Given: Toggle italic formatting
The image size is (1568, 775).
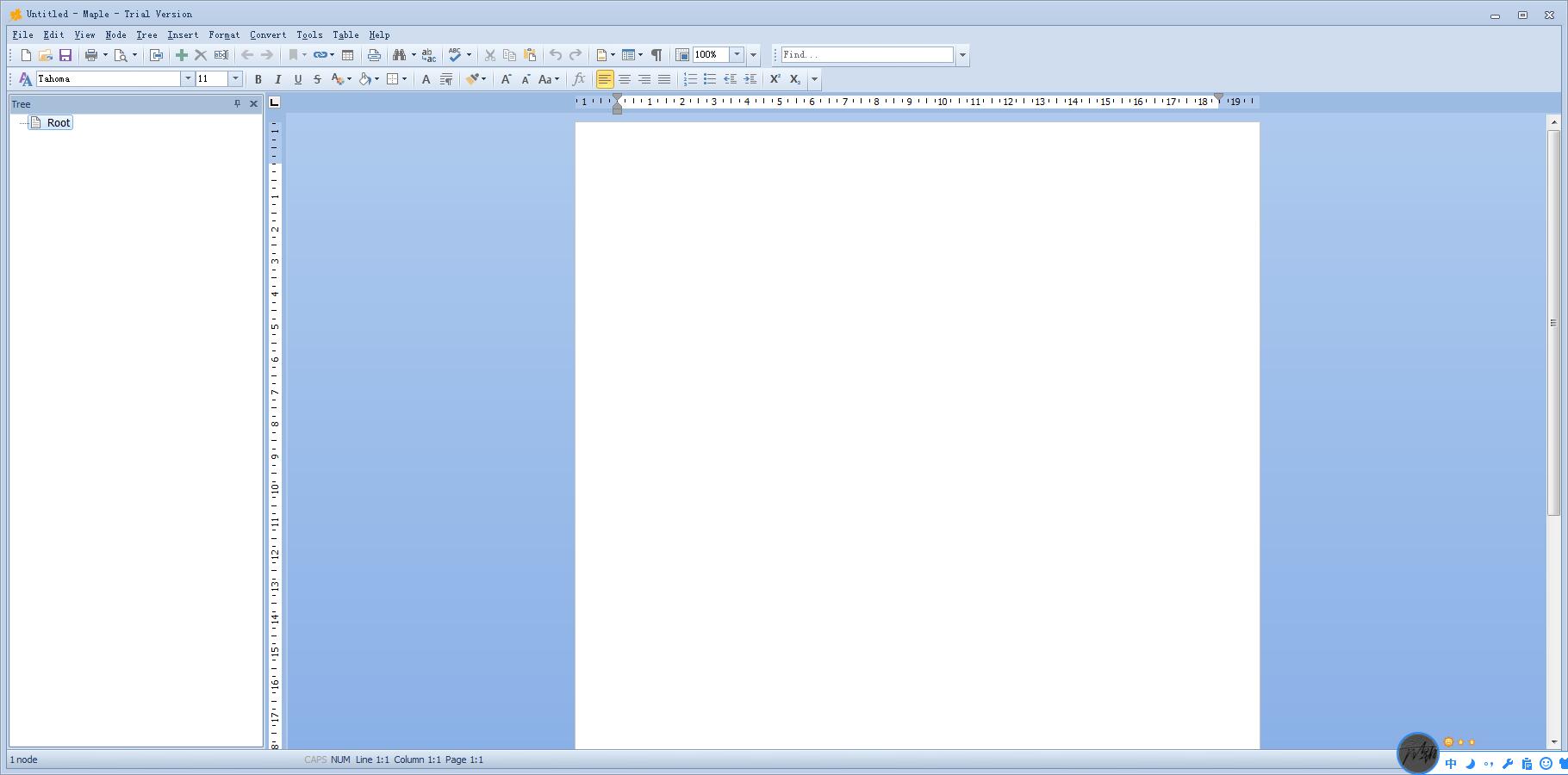Looking at the screenshot, I should click(277, 79).
